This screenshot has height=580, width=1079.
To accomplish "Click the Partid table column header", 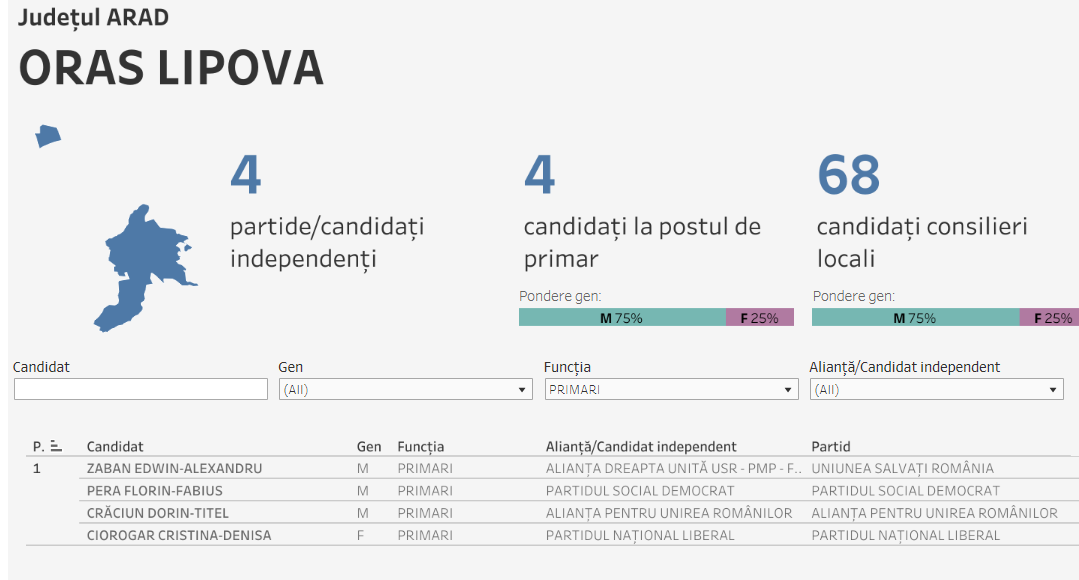I will tap(830, 447).
